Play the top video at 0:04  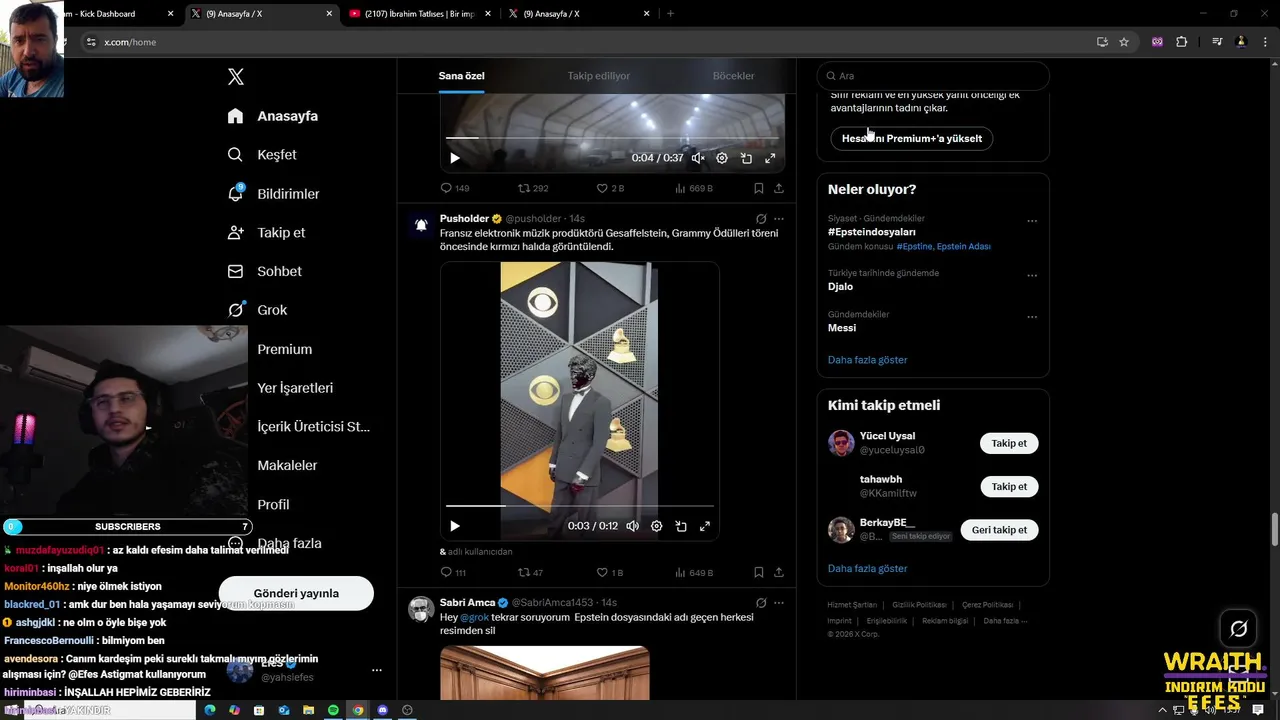[x=455, y=158]
